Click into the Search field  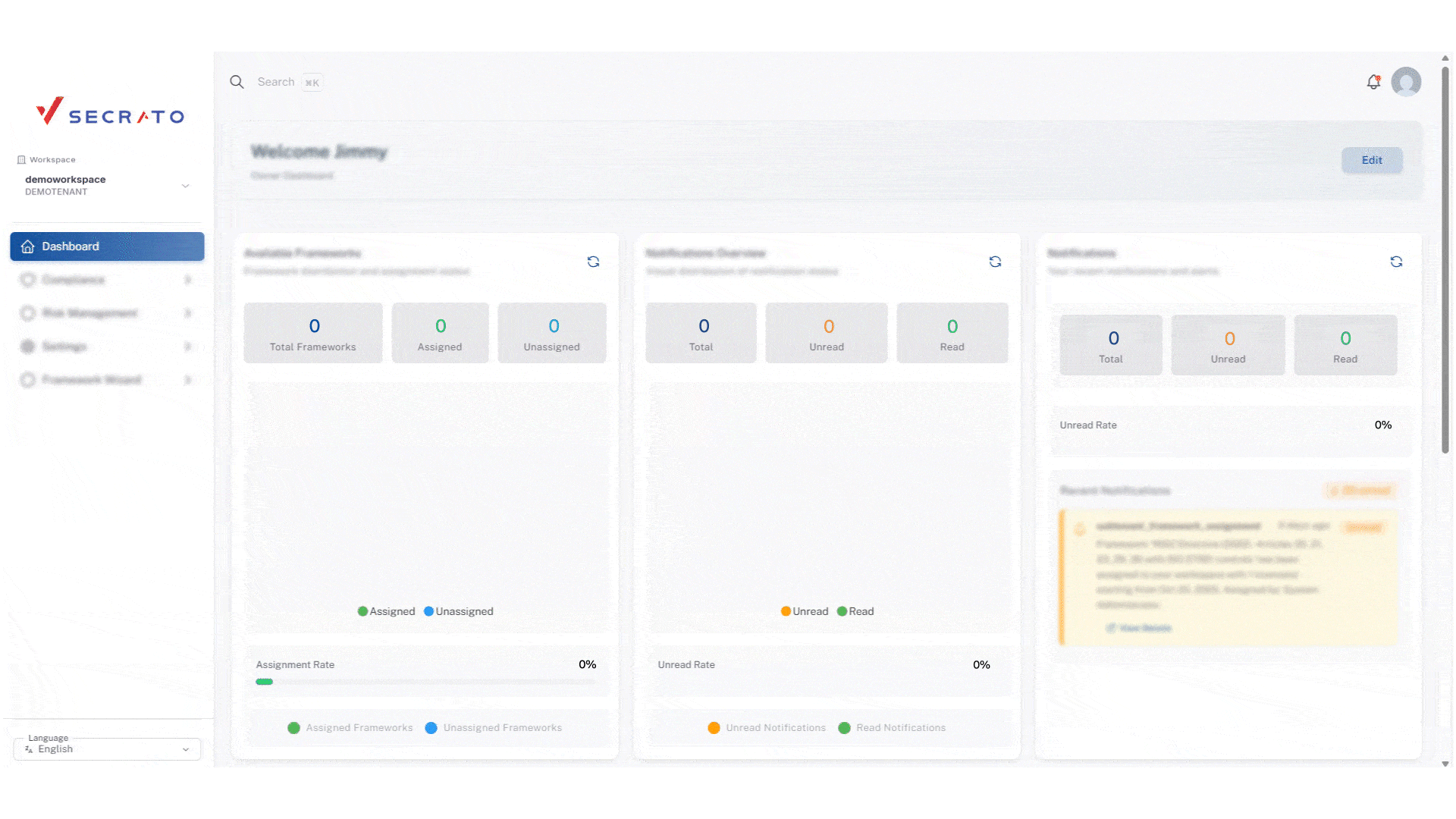276,82
